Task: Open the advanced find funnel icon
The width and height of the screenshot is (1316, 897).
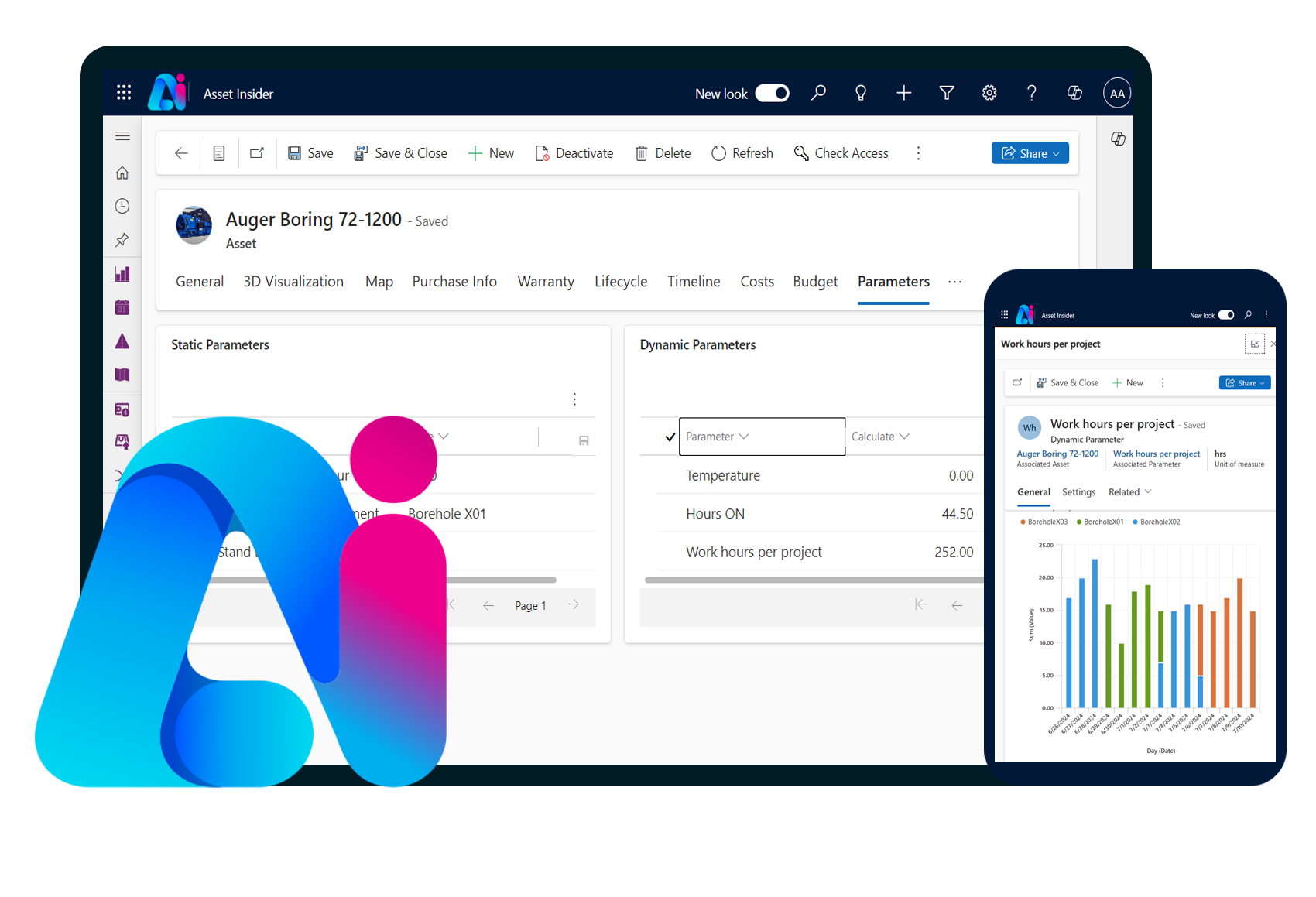Action: (x=946, y=93)
